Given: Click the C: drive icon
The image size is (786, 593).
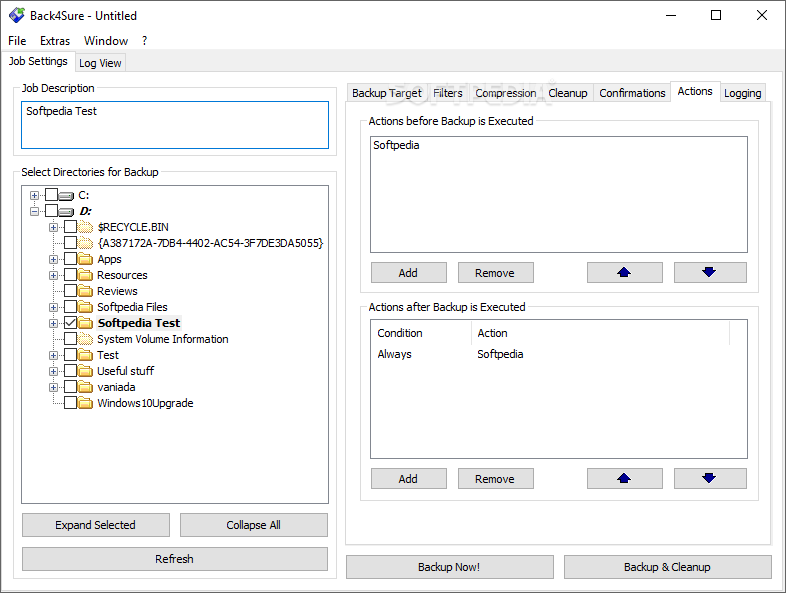Looking at the screenshot, I should [x=66, y=195].
